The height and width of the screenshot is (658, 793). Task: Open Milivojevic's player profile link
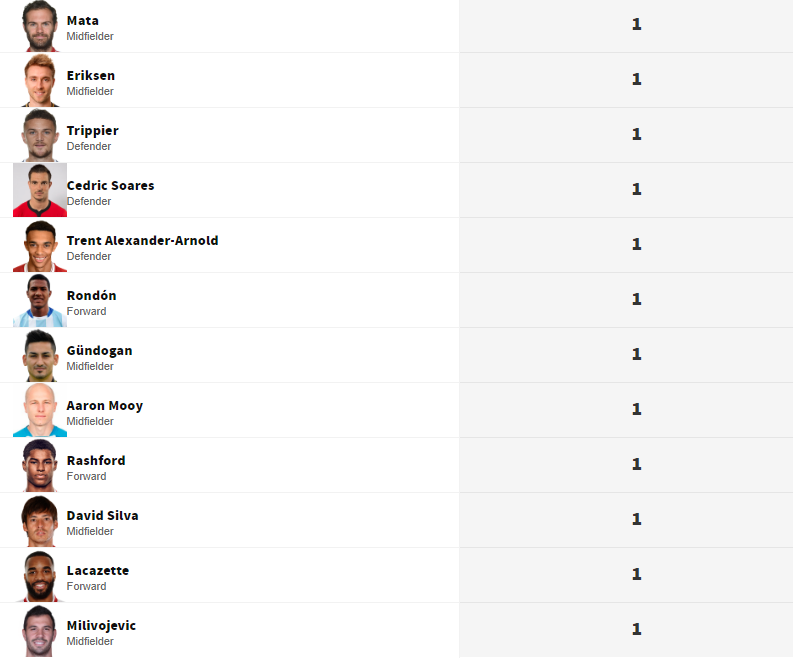pyautogui.click(x=101, y=625)
